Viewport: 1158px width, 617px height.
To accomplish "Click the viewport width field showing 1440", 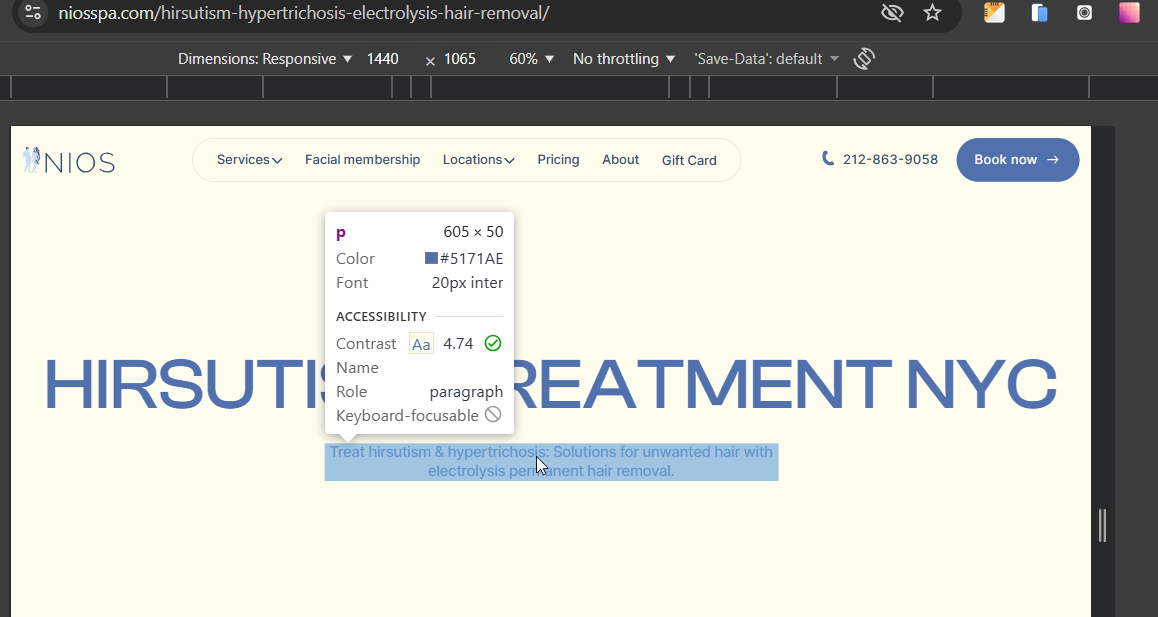I will 383,58.
